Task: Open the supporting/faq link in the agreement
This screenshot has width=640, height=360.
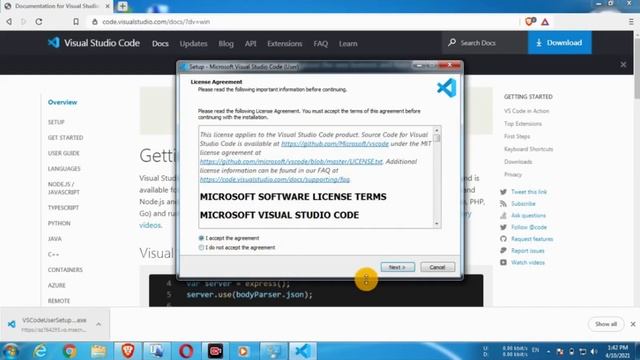Action: [275, 180]
